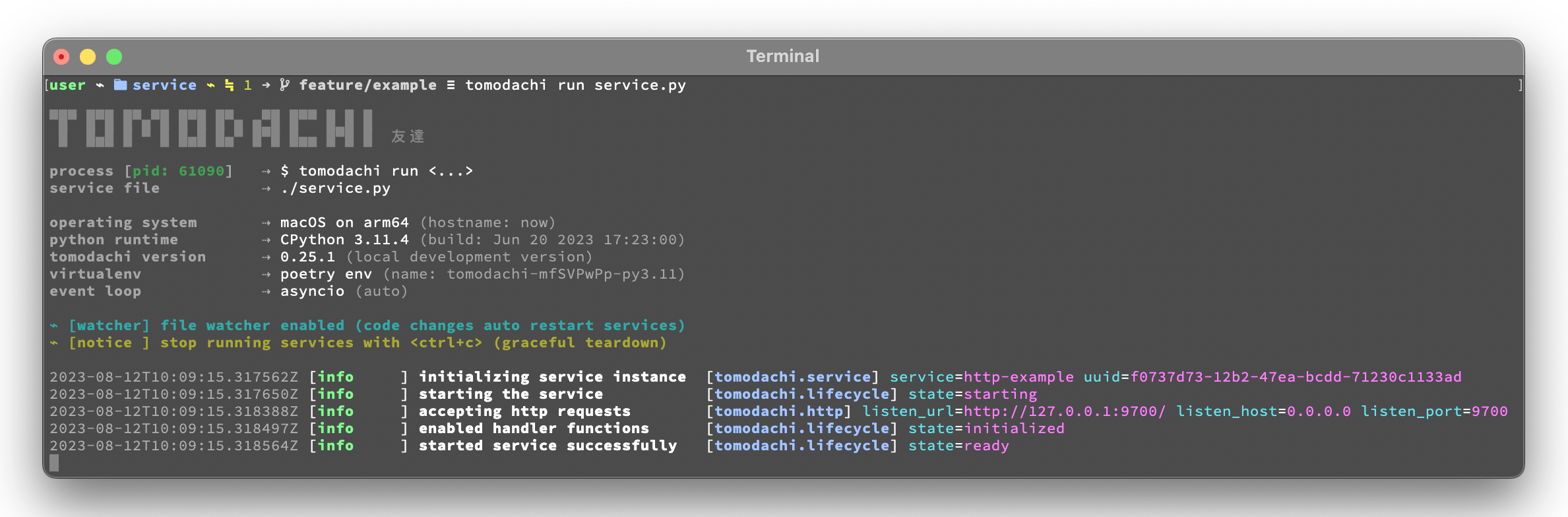Click the green zoom window button
1568x517 pixels.
(114, 57)
